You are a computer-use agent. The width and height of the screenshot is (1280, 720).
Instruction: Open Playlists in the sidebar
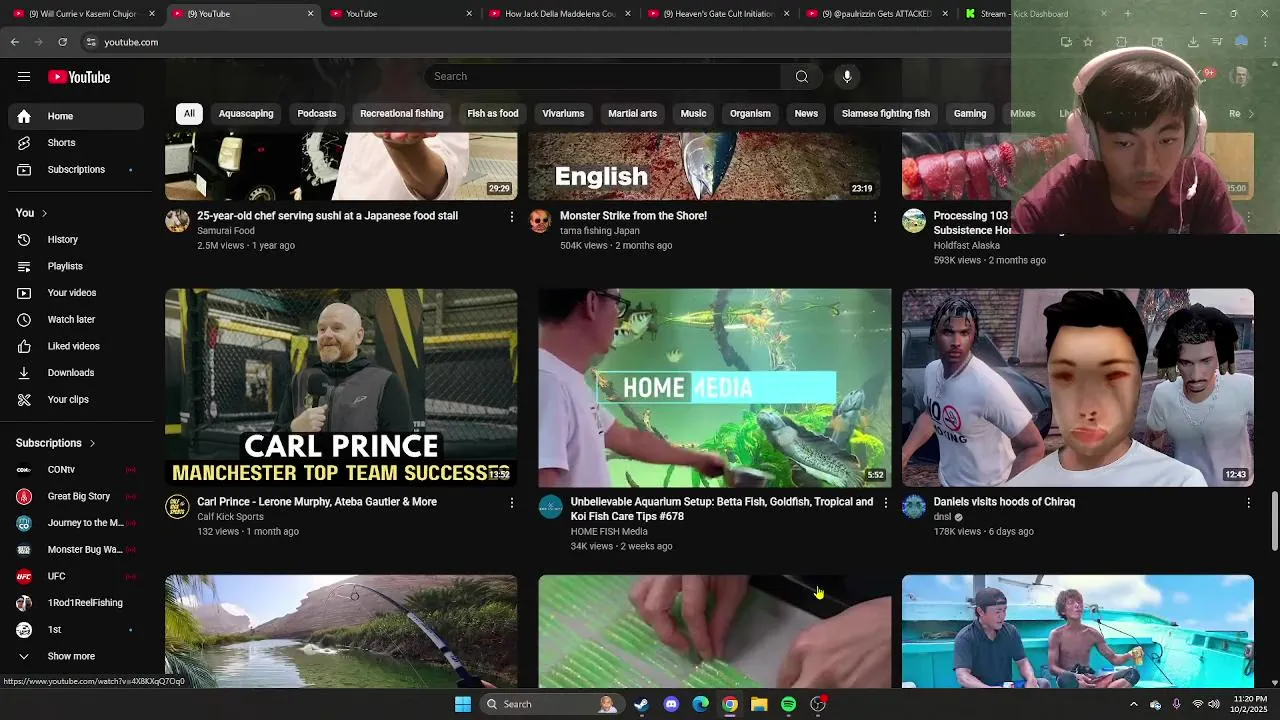[76, 267]
